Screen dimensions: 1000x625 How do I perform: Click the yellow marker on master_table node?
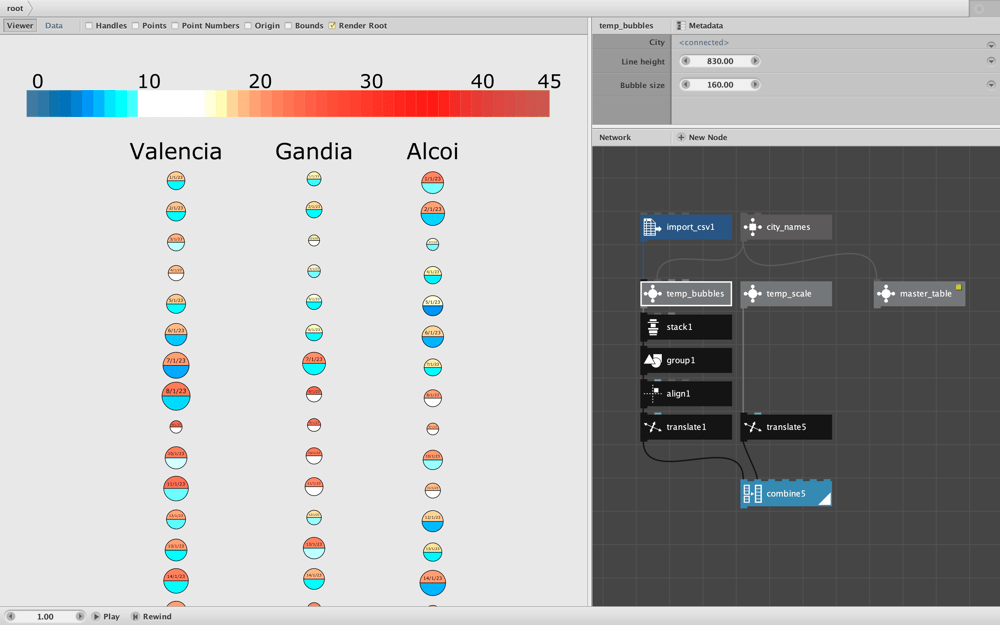click(958, 287)
